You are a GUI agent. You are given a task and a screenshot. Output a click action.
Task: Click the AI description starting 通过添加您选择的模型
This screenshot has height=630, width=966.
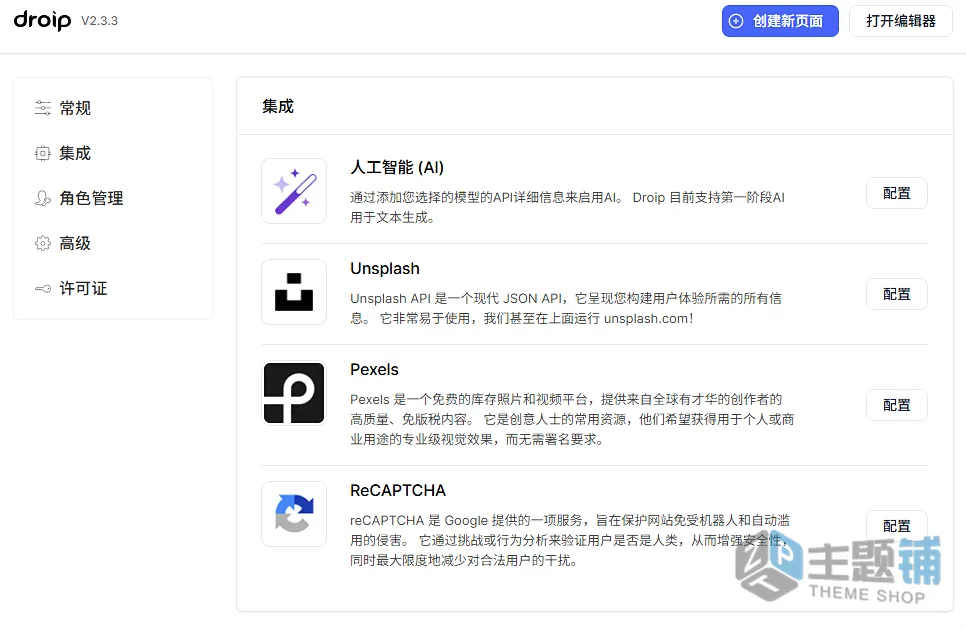567,208
